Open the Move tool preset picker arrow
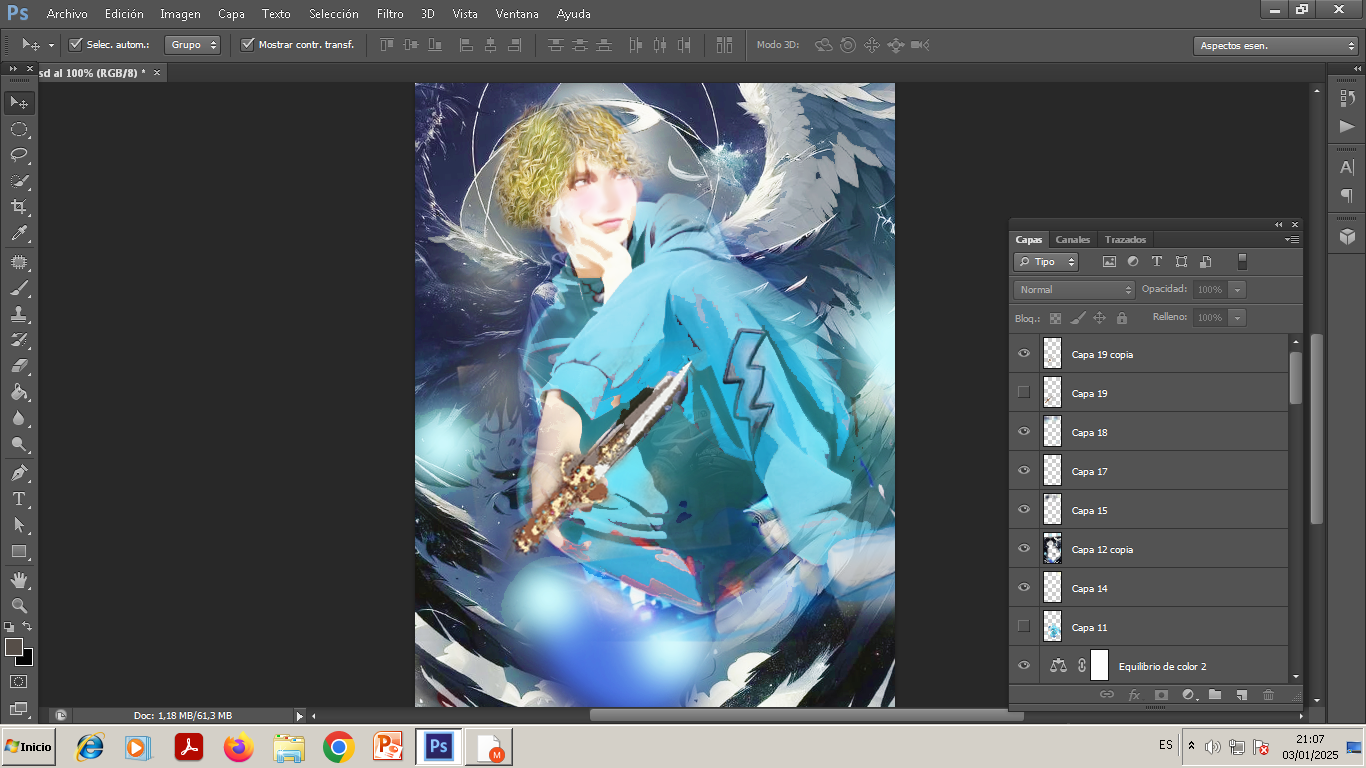The height and width of the screenshot is (768, 1366). coord(50,45)
